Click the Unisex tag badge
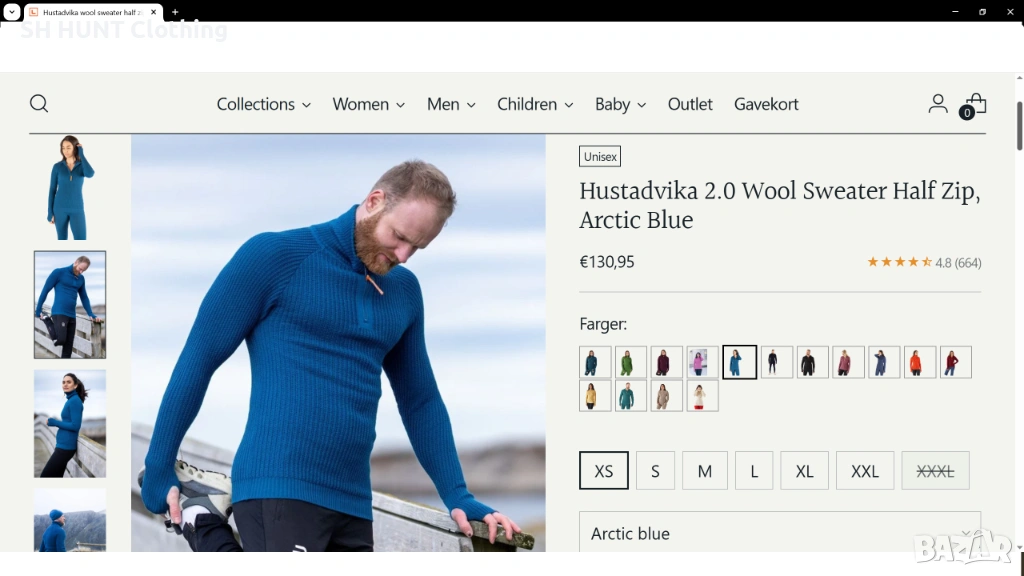Viewport: 1024px width, 576px height. pyautogui.click(x=600, y=157)
